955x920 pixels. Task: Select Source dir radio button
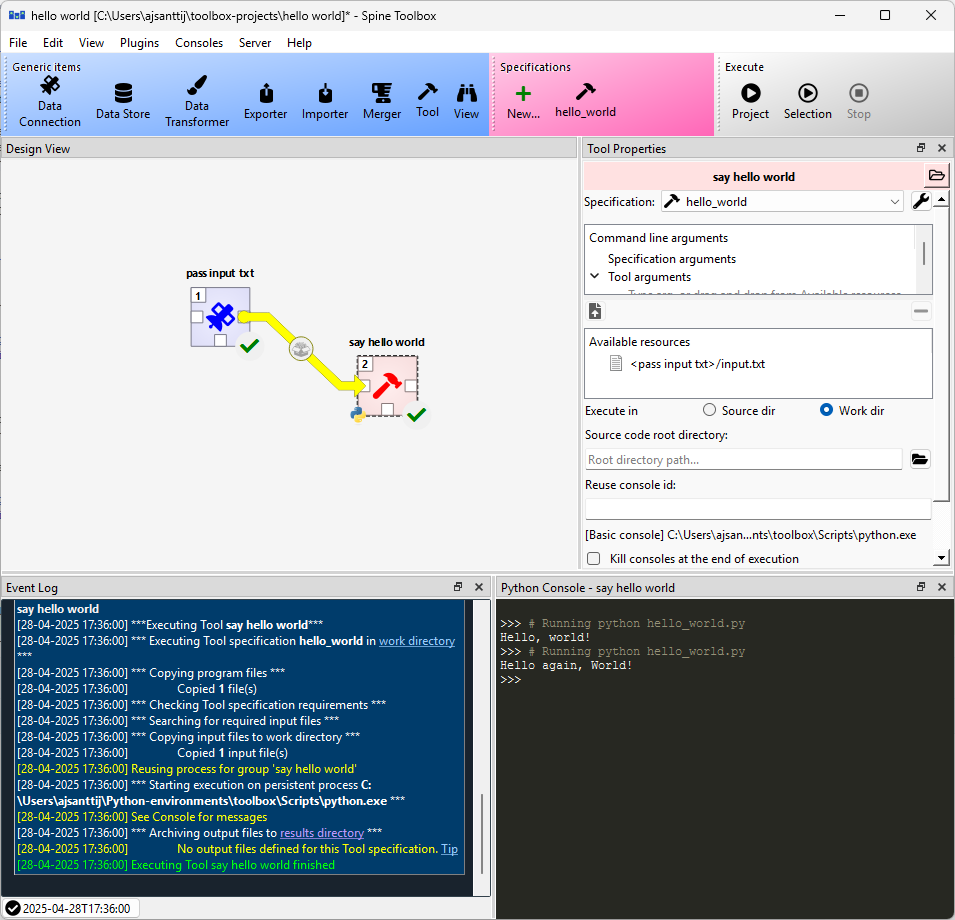tap(709, 410)
